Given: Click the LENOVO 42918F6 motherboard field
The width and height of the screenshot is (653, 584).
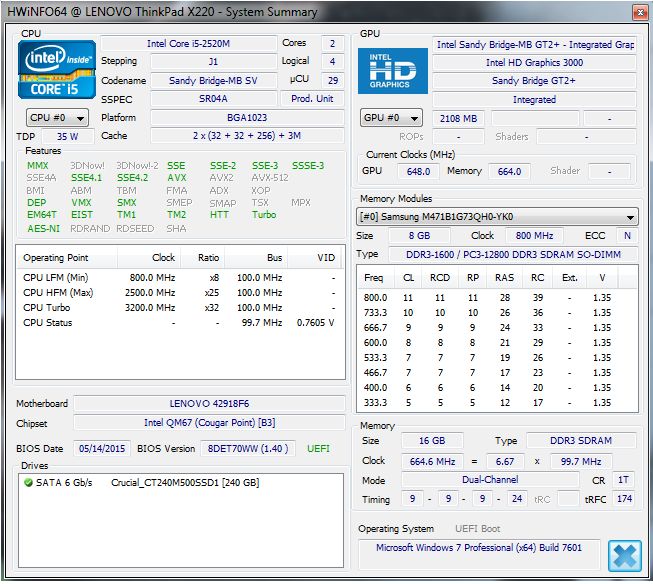Looking at the screenshot, I should 209,404.
